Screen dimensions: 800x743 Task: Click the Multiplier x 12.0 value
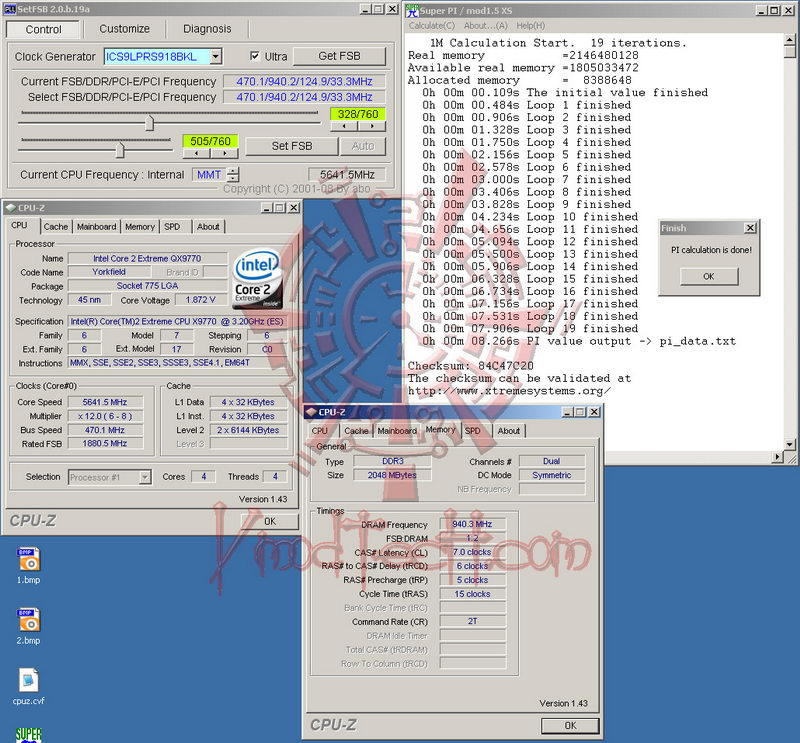[105, 416]
